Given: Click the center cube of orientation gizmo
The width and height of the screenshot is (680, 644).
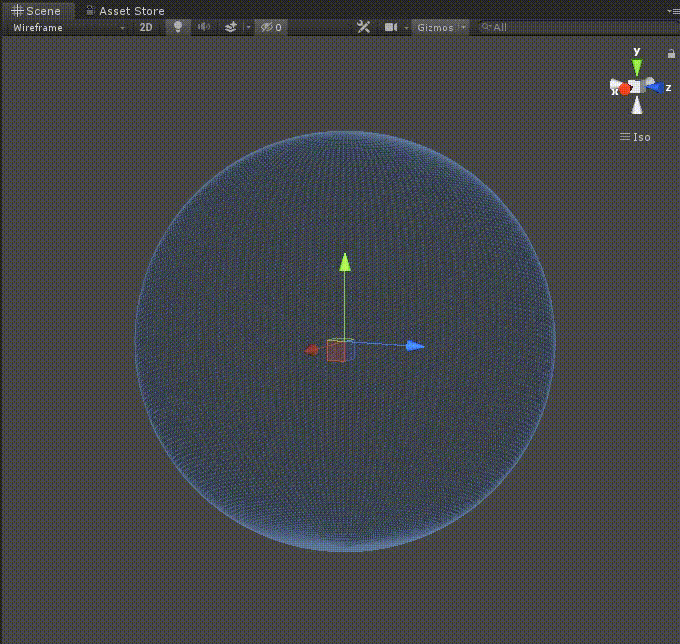Looking at the screenshot, I should point(635,87).
